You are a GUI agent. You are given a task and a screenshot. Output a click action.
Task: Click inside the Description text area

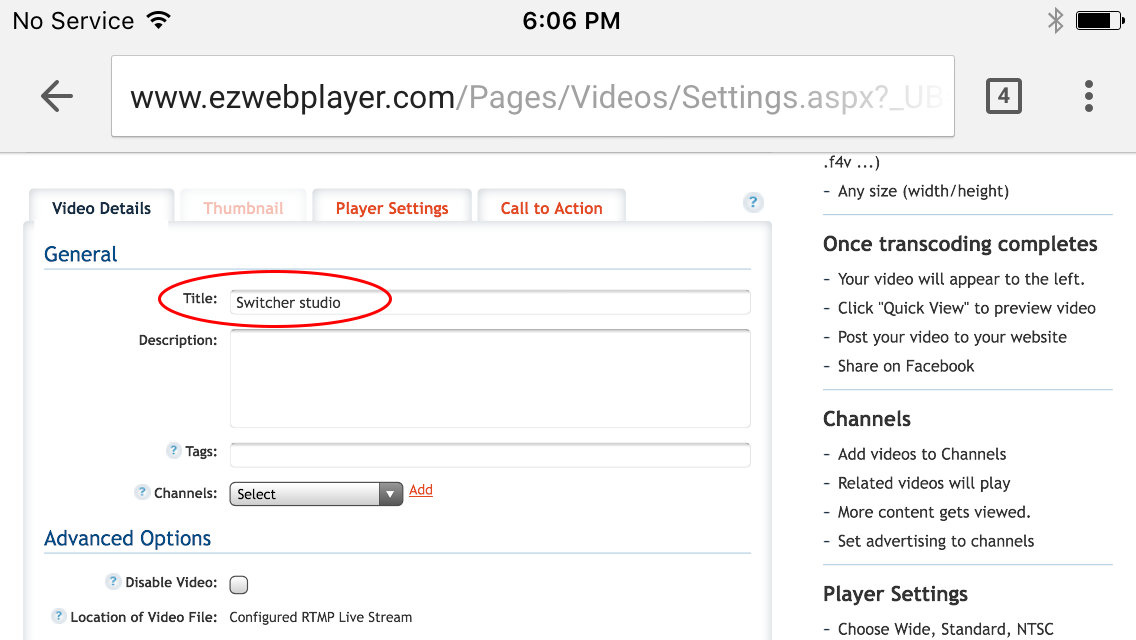(490, 378)
